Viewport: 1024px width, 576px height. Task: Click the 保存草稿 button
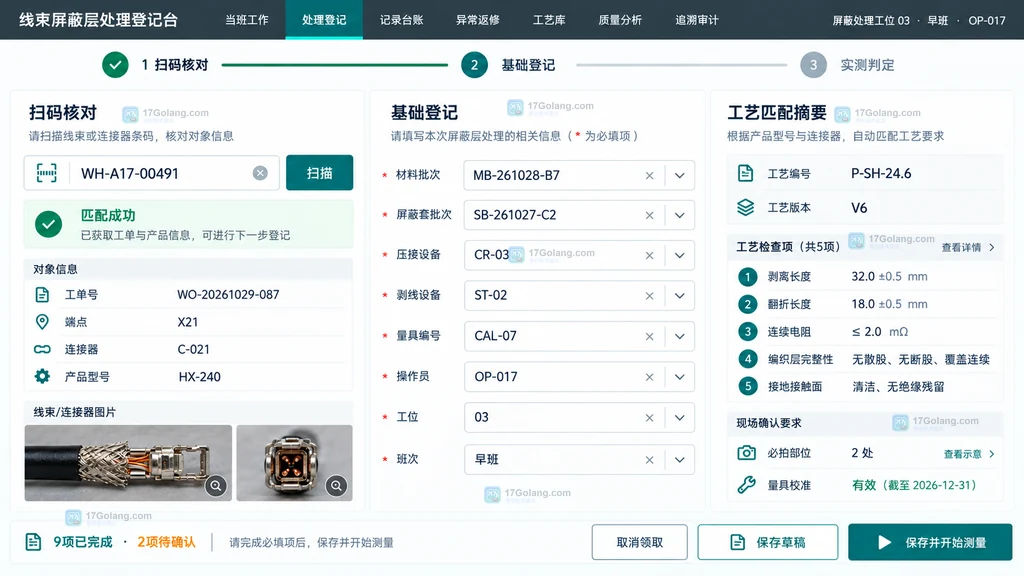(x=767, y=542)
